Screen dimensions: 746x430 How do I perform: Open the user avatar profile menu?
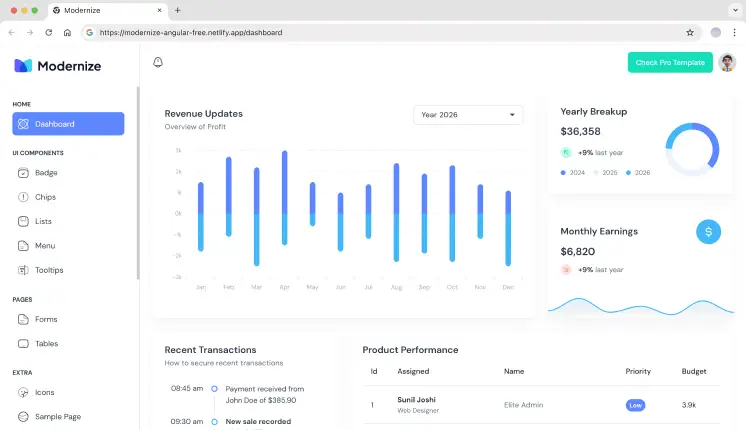pos(727,62)
